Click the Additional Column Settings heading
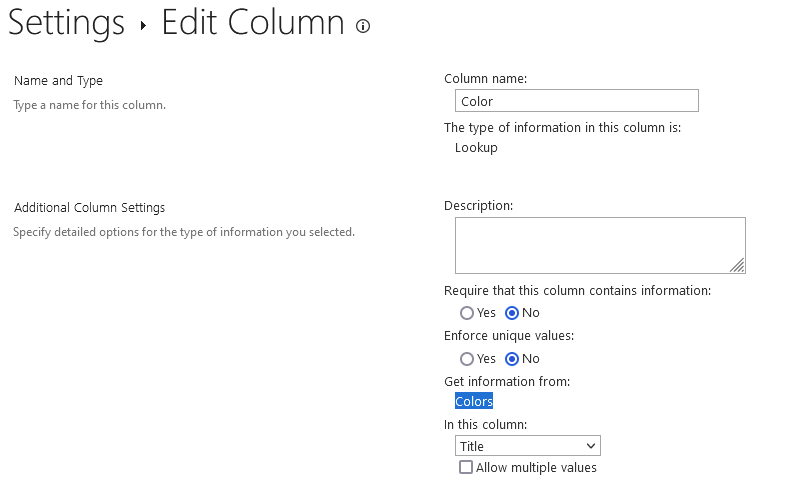The height and width of the screenshot is (493, 785). point(90,207)
